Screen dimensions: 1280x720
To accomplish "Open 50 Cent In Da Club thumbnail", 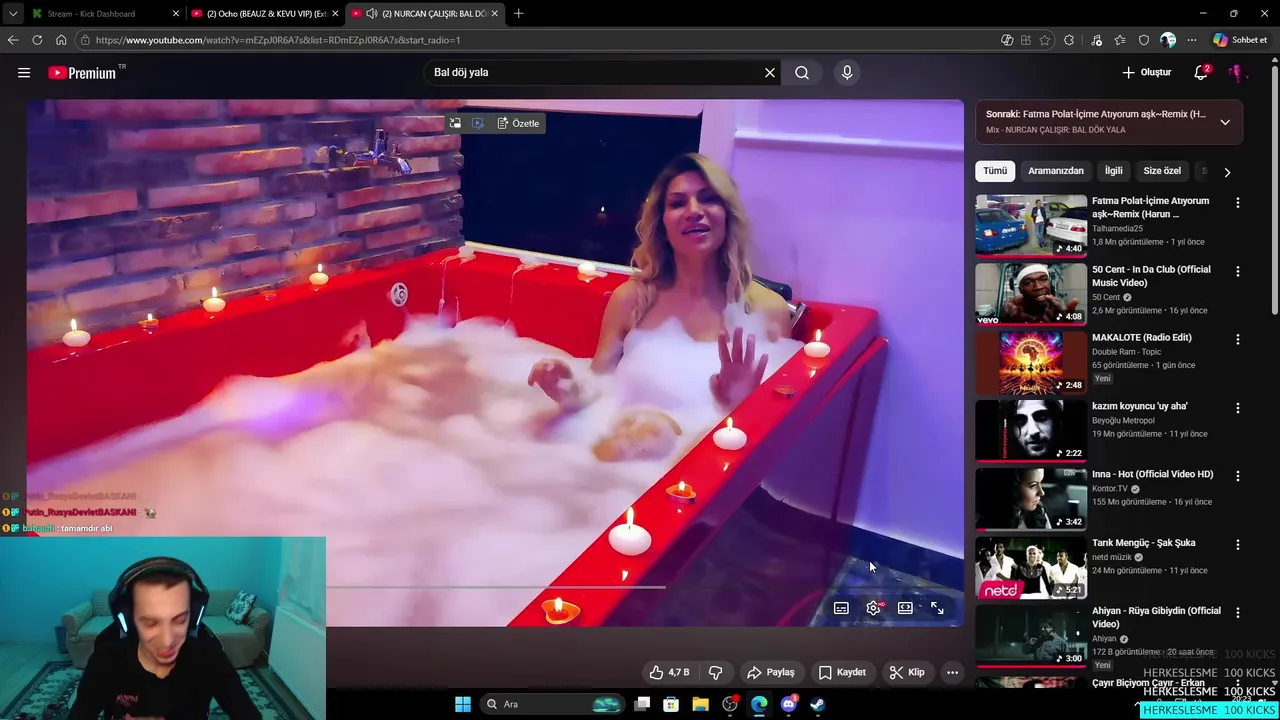I will click(x=1031, y=294).
